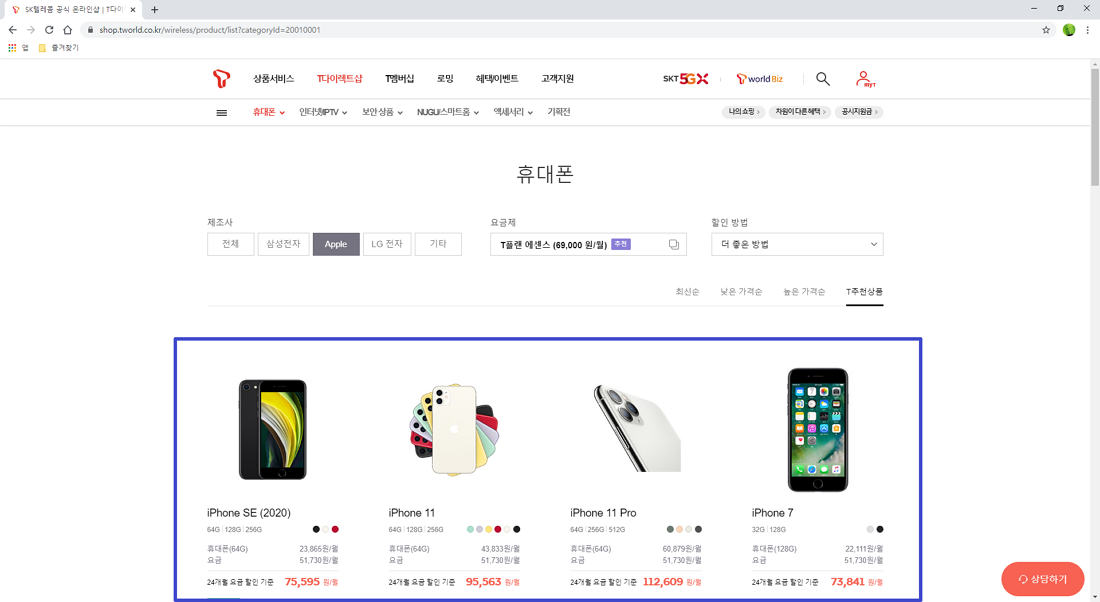Reload the page with the refresh icon
This screenshot has height=602, width=1100.
click(49, 29)
